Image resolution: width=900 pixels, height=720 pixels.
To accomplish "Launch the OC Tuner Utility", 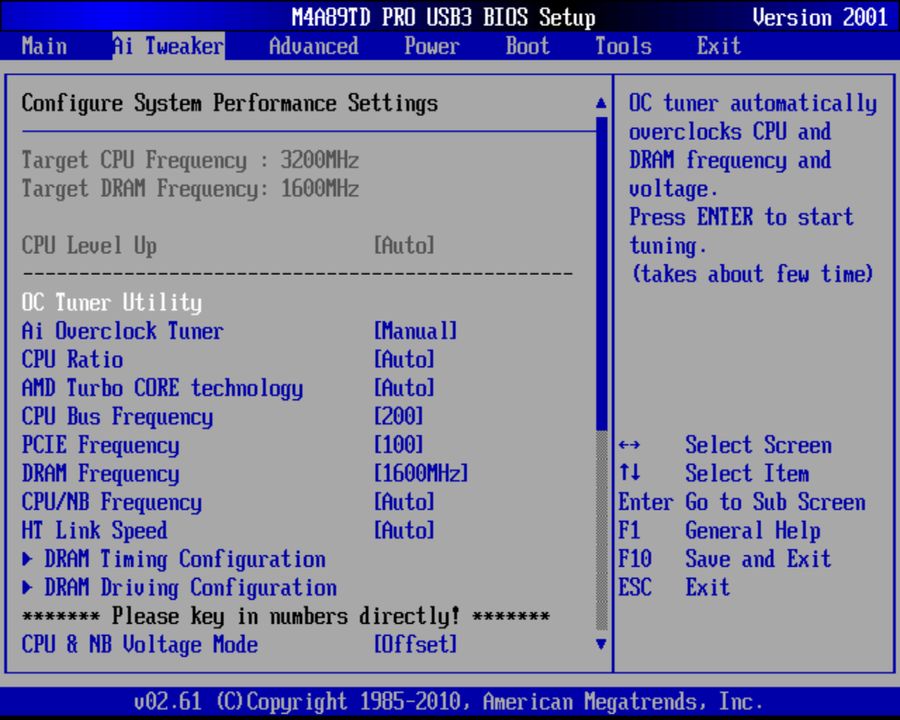I will click(x=110, y=302).
